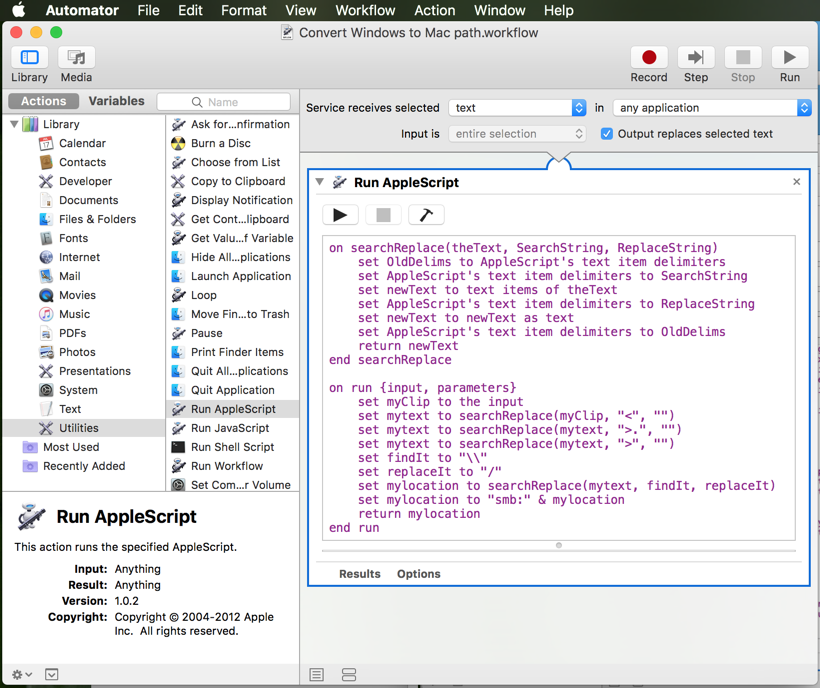Remove the Run AppleScript action
The height and width of the screenshot is (688, 820).
click(796, 182)
